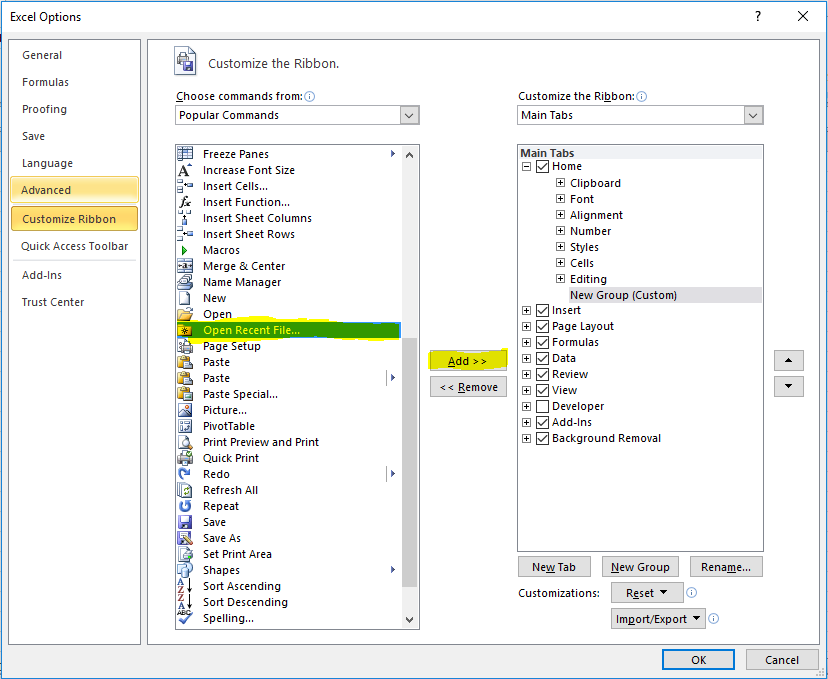
Task: Toggle the Formulas tab checkbox
Action: point(542,342)
